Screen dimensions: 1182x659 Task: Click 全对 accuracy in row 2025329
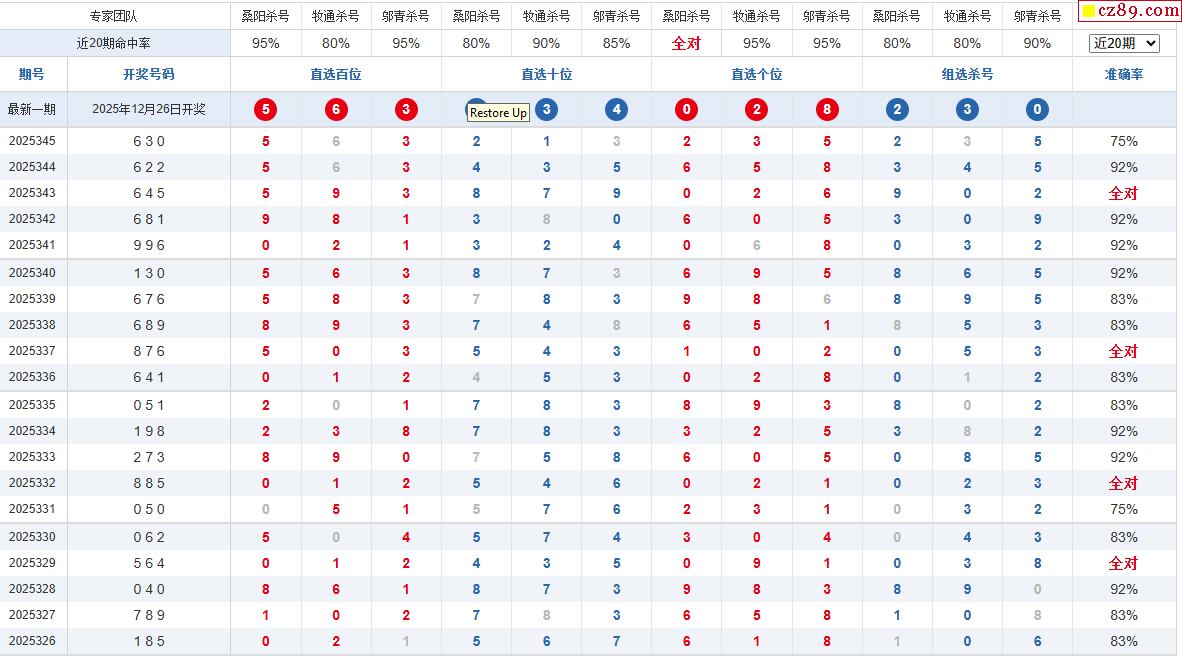point(1123,562)
